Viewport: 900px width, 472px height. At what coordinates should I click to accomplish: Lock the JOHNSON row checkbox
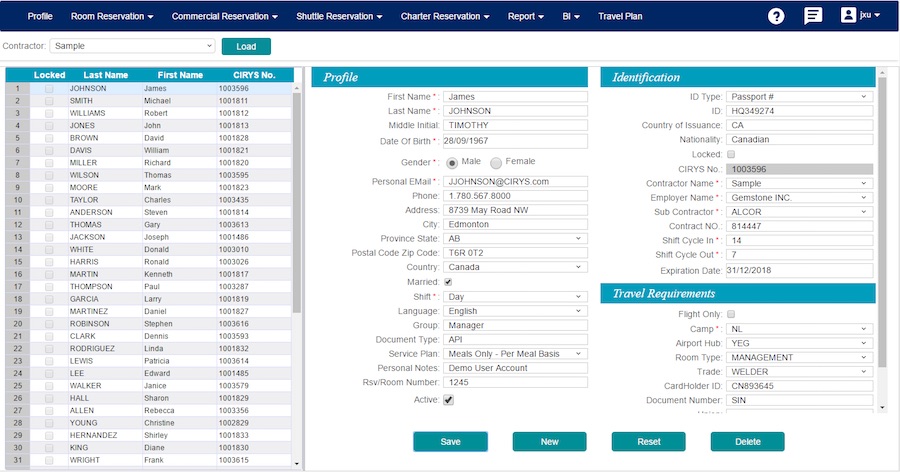tap(49, 88)
